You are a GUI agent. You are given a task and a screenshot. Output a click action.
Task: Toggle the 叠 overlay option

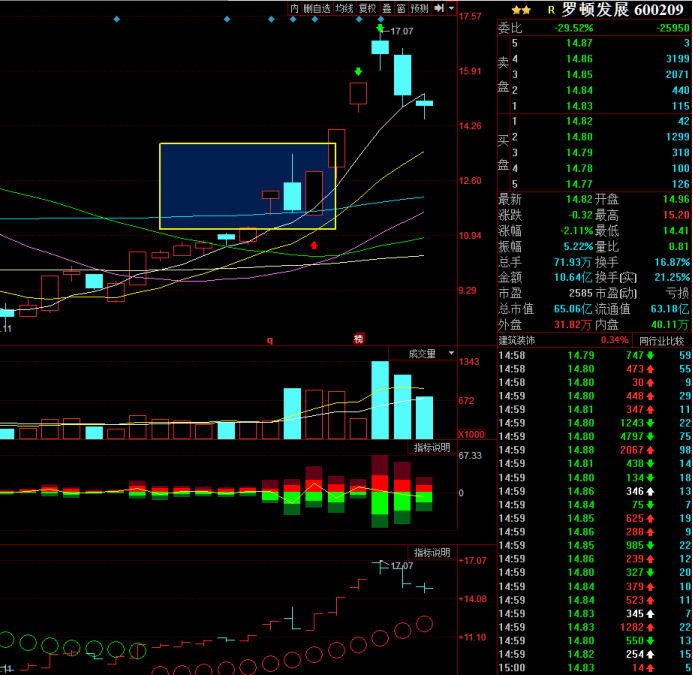click(x=386, y=8)
